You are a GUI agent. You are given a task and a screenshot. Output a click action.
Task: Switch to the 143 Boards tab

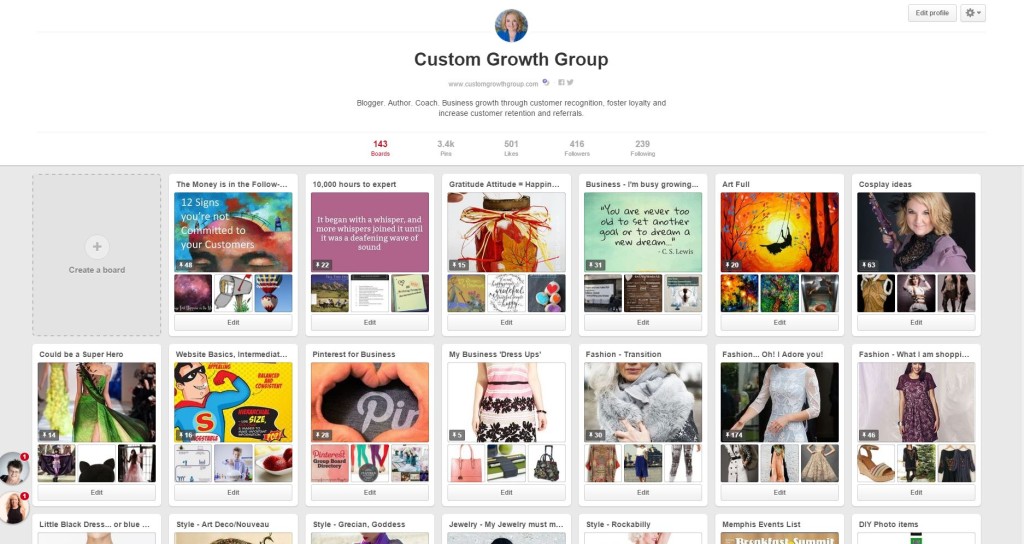coord(380,148)
